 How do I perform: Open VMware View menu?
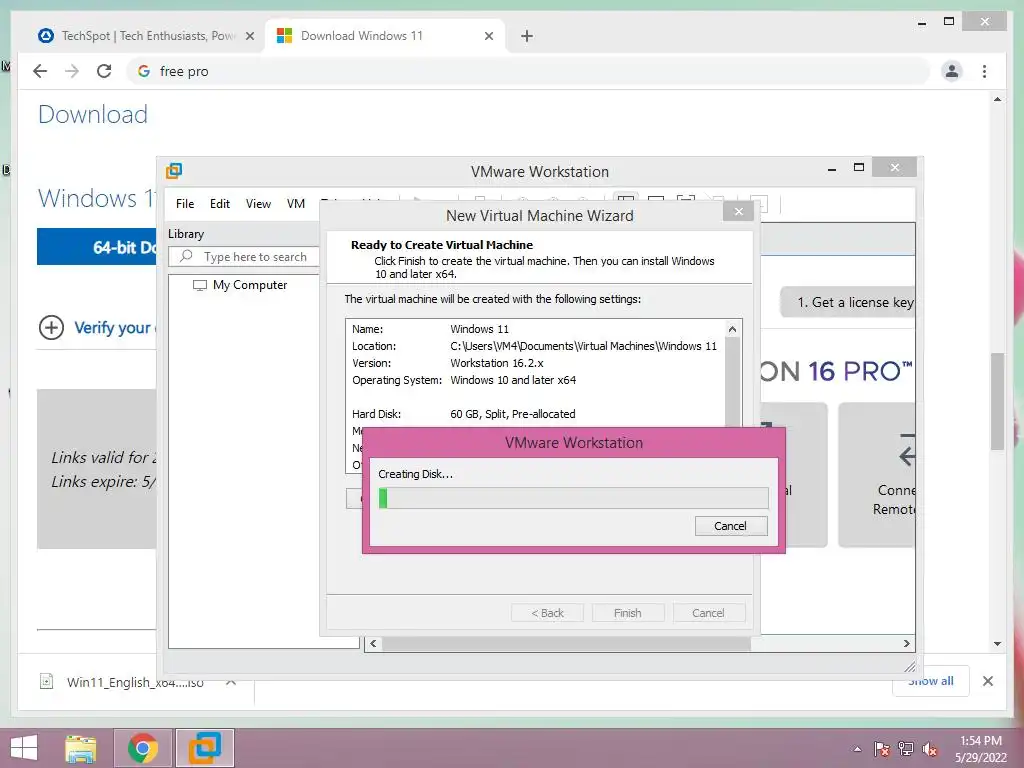258,204
